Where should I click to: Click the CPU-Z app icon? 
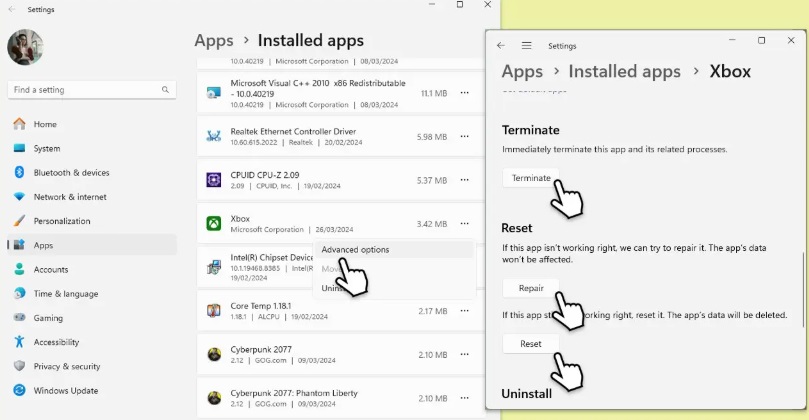(214, 180)
